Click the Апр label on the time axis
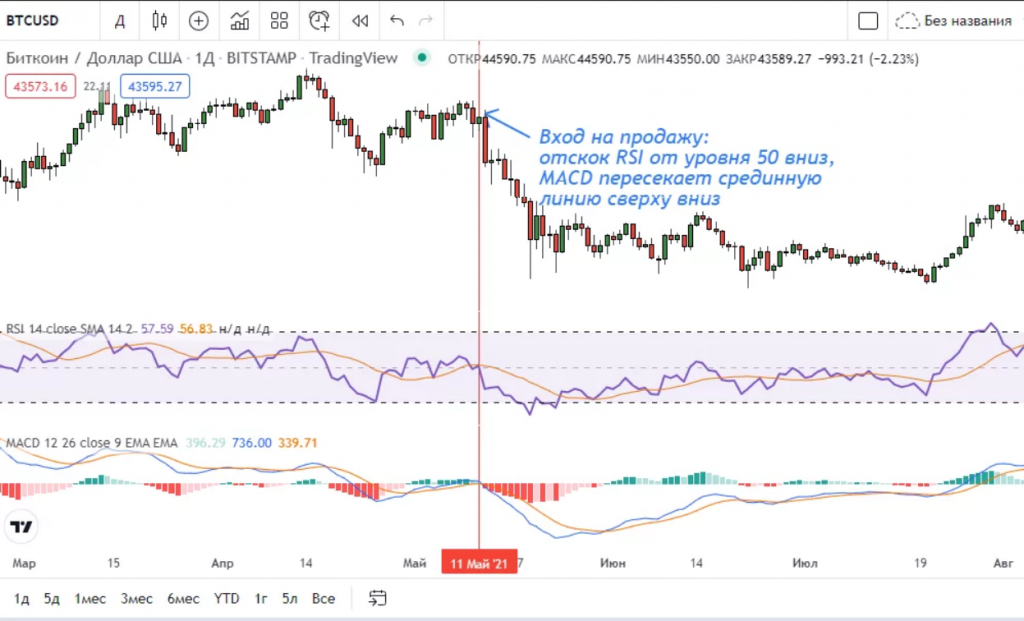1024x621 pixels. click(222, 563)
